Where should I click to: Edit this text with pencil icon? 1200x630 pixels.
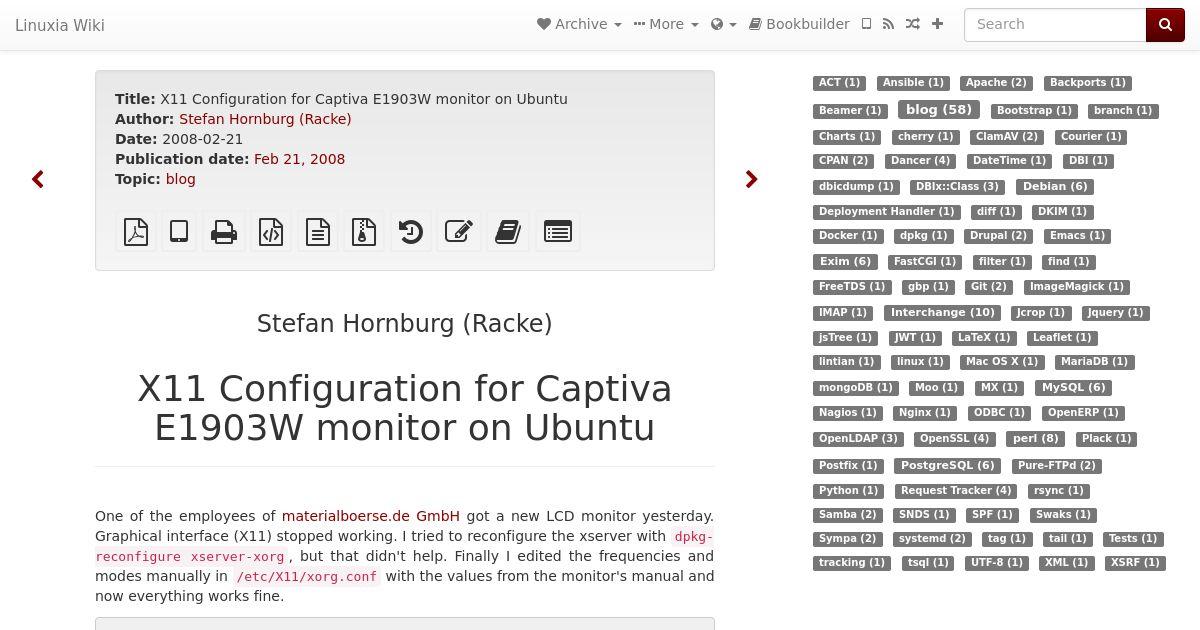click(x=459, y=232)
